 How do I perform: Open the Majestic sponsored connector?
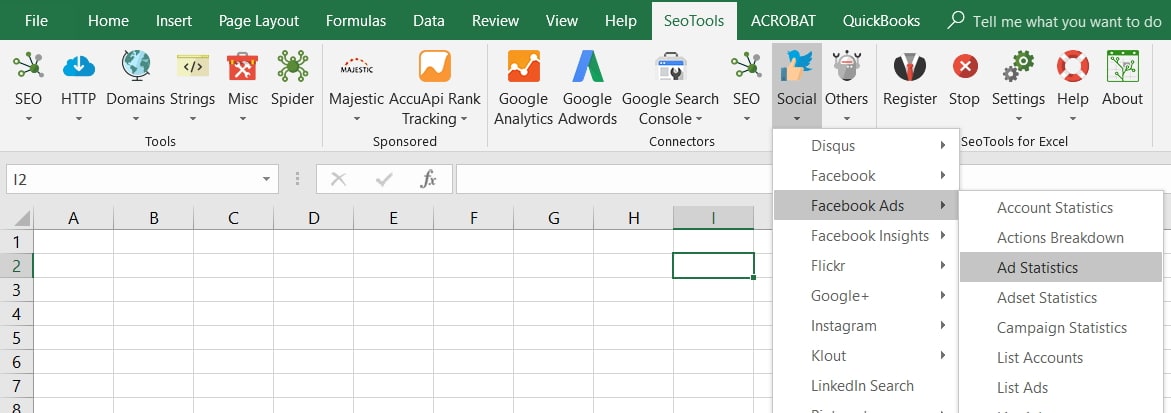pyautogui.click(x=356, y=66)
